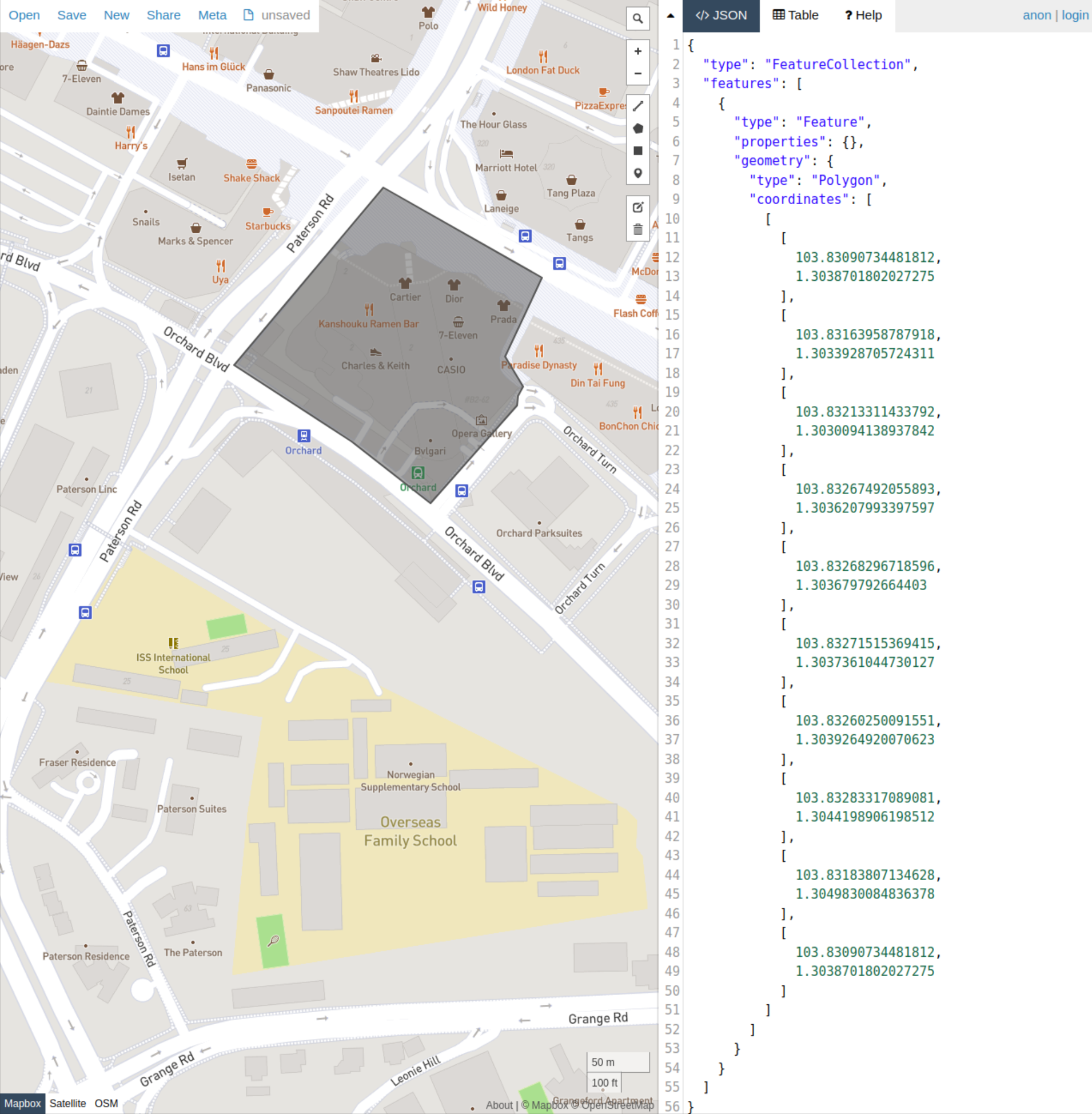Open the map search tool
The width and height of the screenshot is (1092, 1114).
tap(637, 19)
